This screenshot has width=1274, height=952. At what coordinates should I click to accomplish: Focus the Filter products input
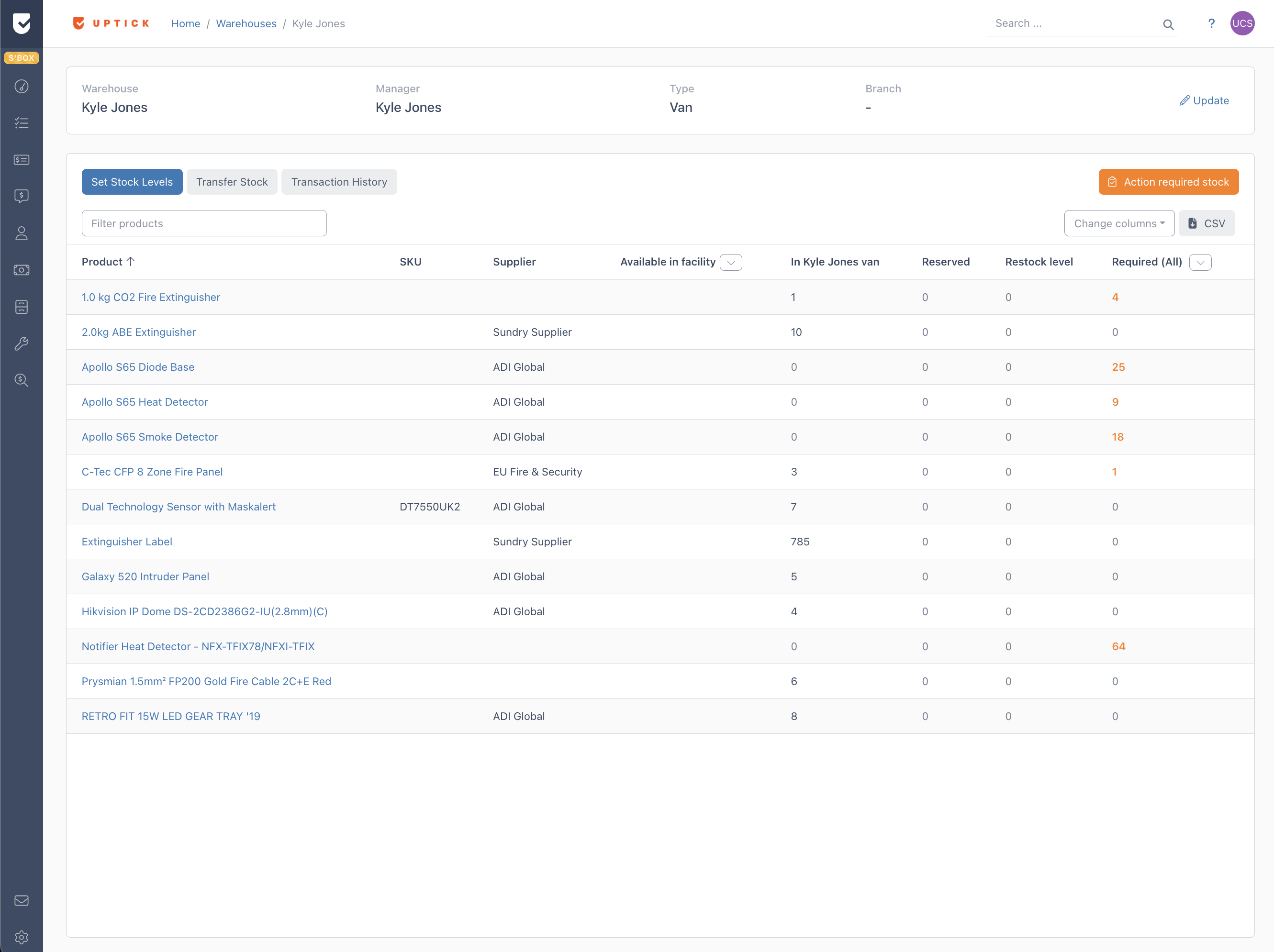click(x=204, y=223)
